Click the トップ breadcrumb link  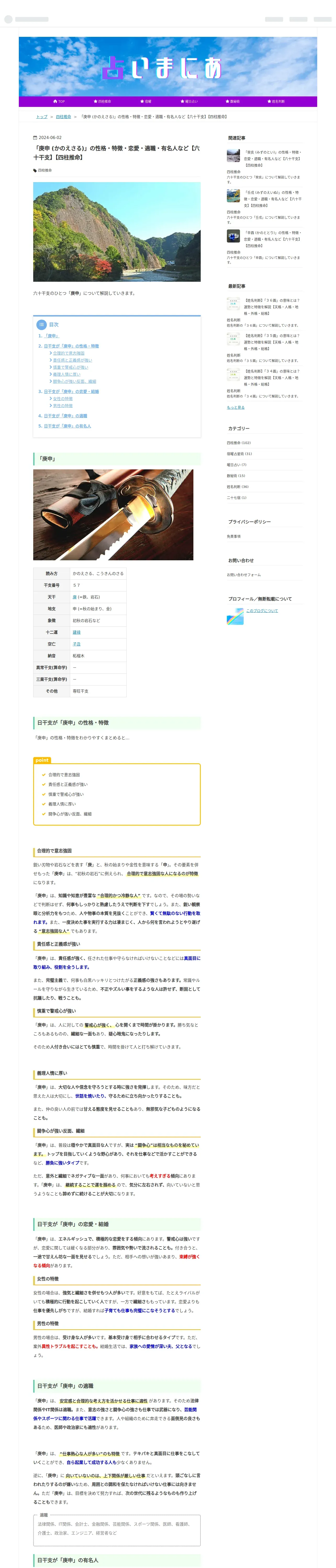41,117
